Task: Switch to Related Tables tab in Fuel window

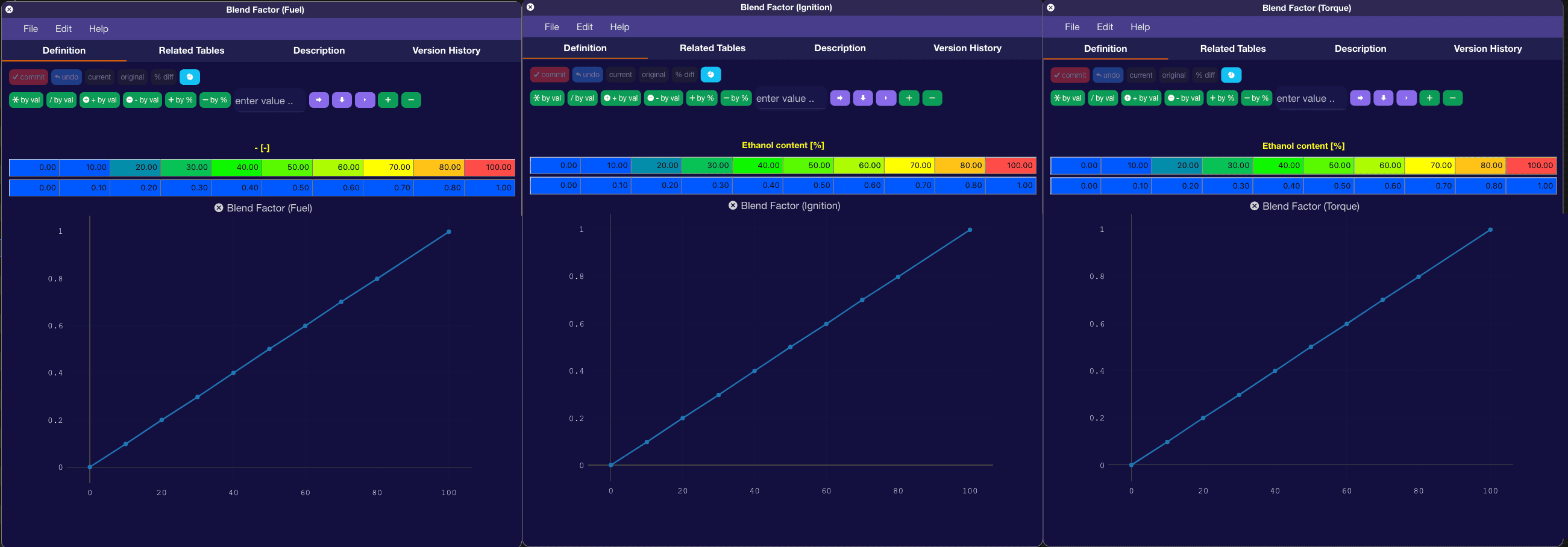Action: coord(191,51)
